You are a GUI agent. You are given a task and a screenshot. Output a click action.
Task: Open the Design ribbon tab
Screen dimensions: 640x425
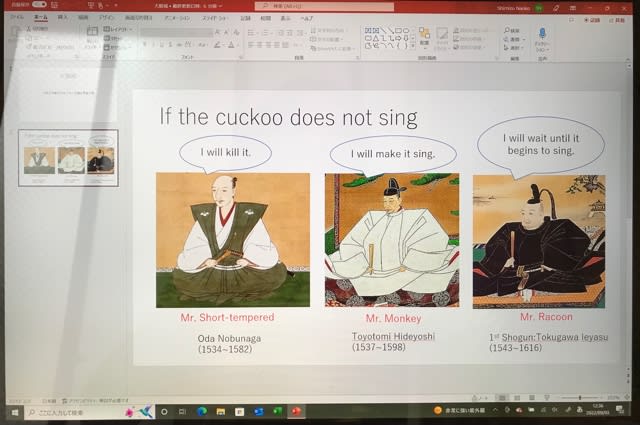point(106,18)
